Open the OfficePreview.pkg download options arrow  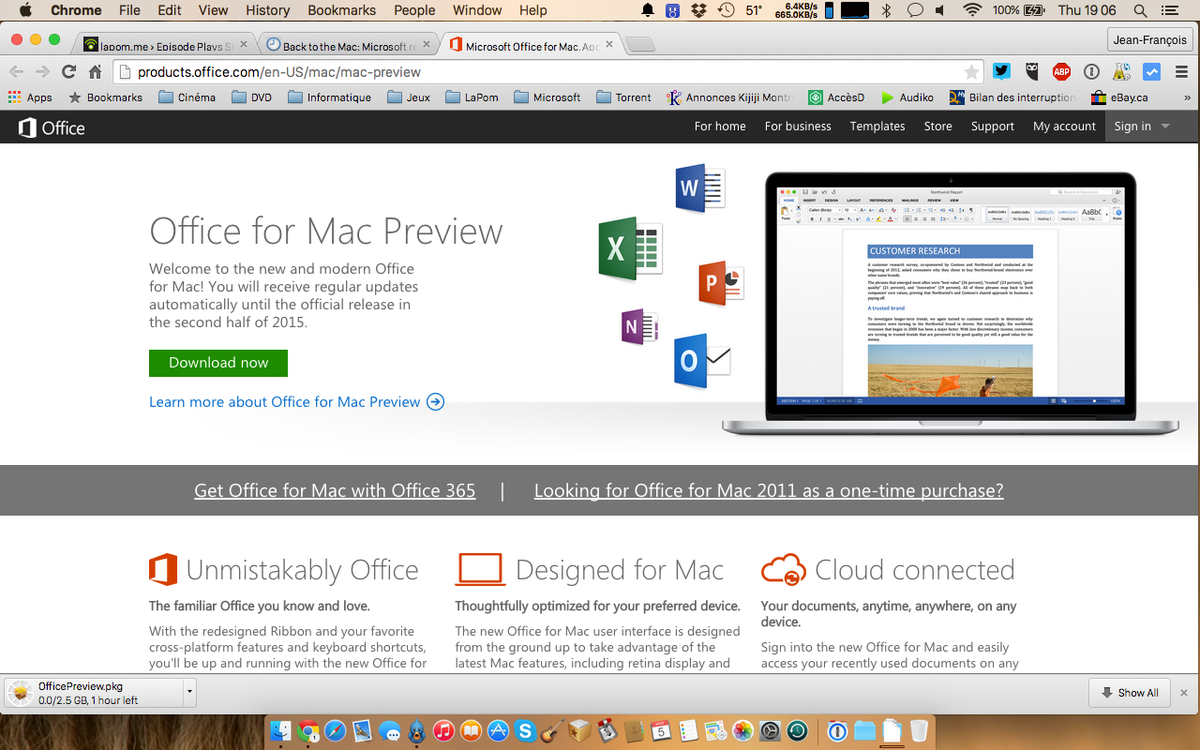click(189, 692)
